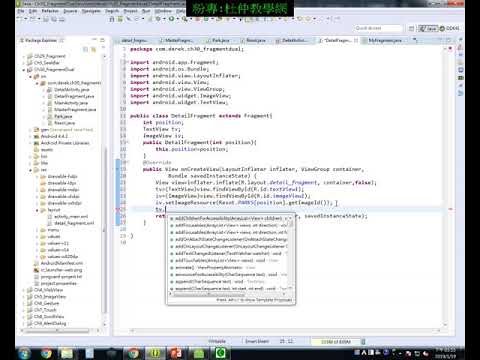
Task: Switch to the Java perspective
Action: point(428,28)
